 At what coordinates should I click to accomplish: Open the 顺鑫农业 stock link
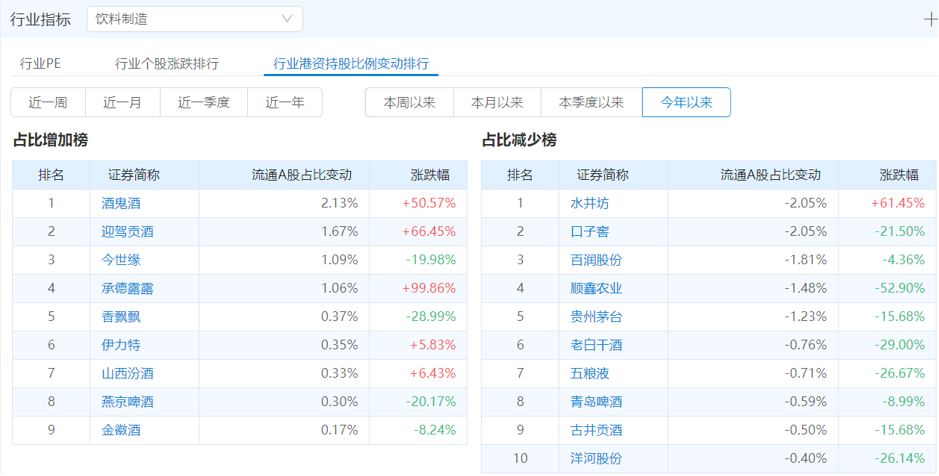click(596, 289)
